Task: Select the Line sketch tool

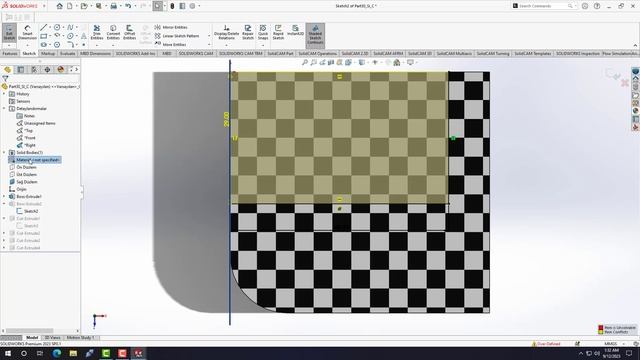Action: click(44, 27)
